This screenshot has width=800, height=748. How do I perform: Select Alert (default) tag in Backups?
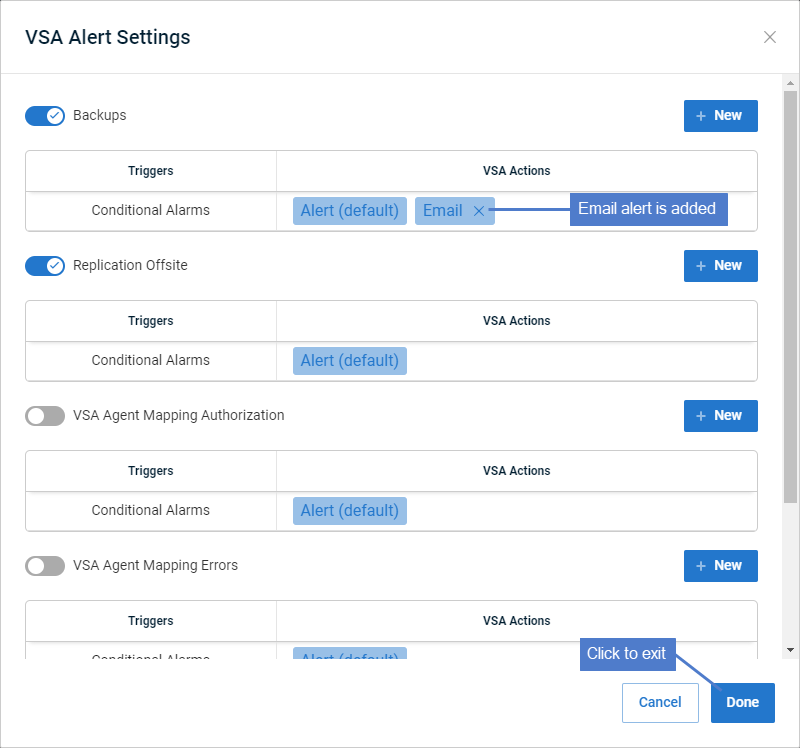[x=349, y=211]
